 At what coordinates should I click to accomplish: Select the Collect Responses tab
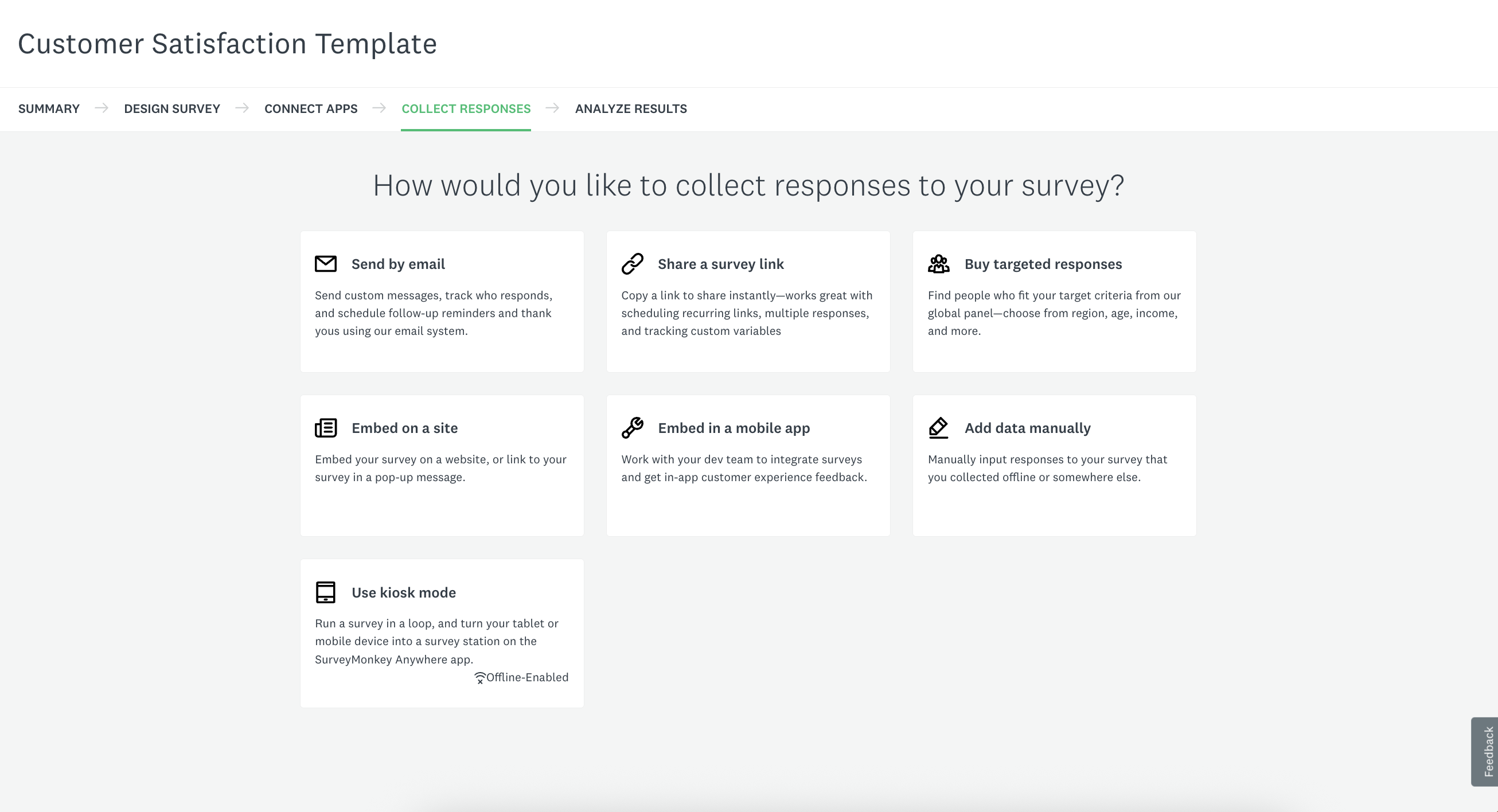pos(466,109)
